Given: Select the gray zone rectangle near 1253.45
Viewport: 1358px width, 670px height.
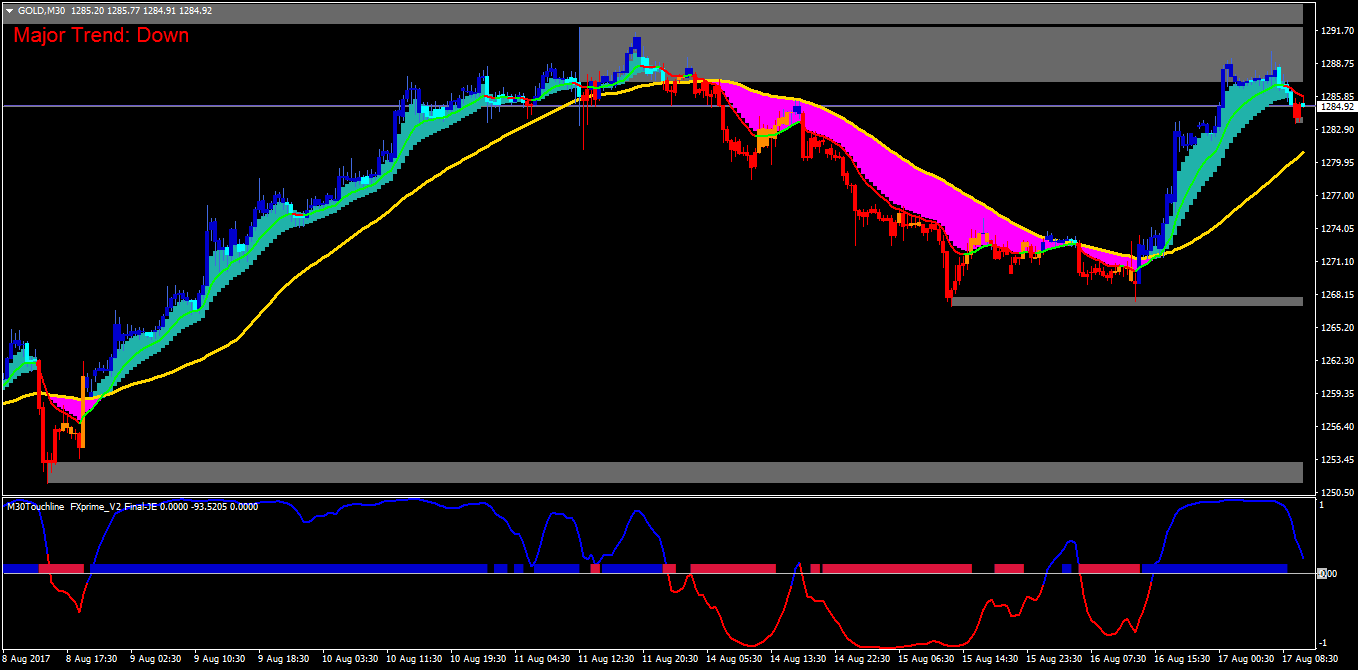Looking at the screenshot, I should pyautogui.click(x=675, y=472).
